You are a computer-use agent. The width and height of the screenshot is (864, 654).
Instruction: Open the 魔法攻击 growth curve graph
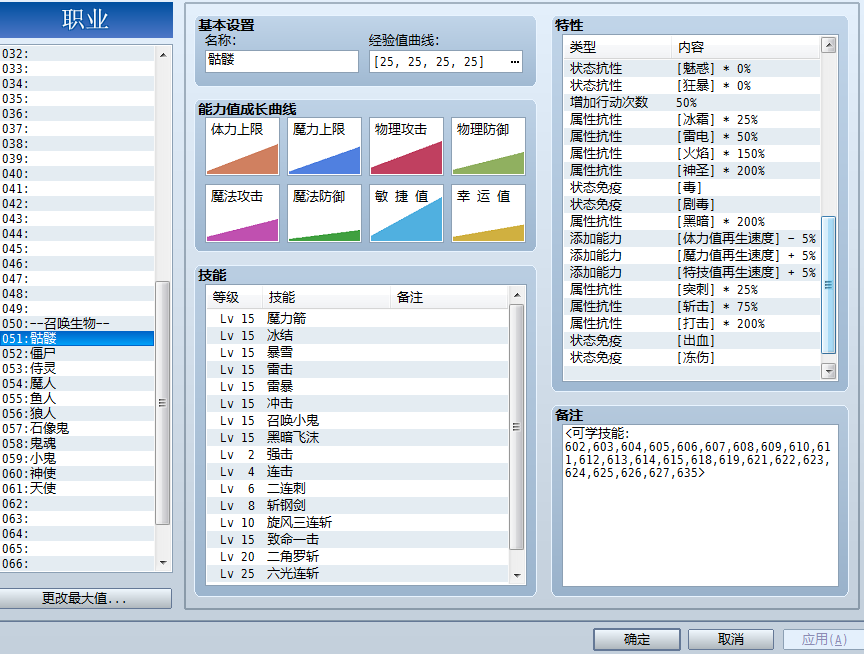point(242,213)
